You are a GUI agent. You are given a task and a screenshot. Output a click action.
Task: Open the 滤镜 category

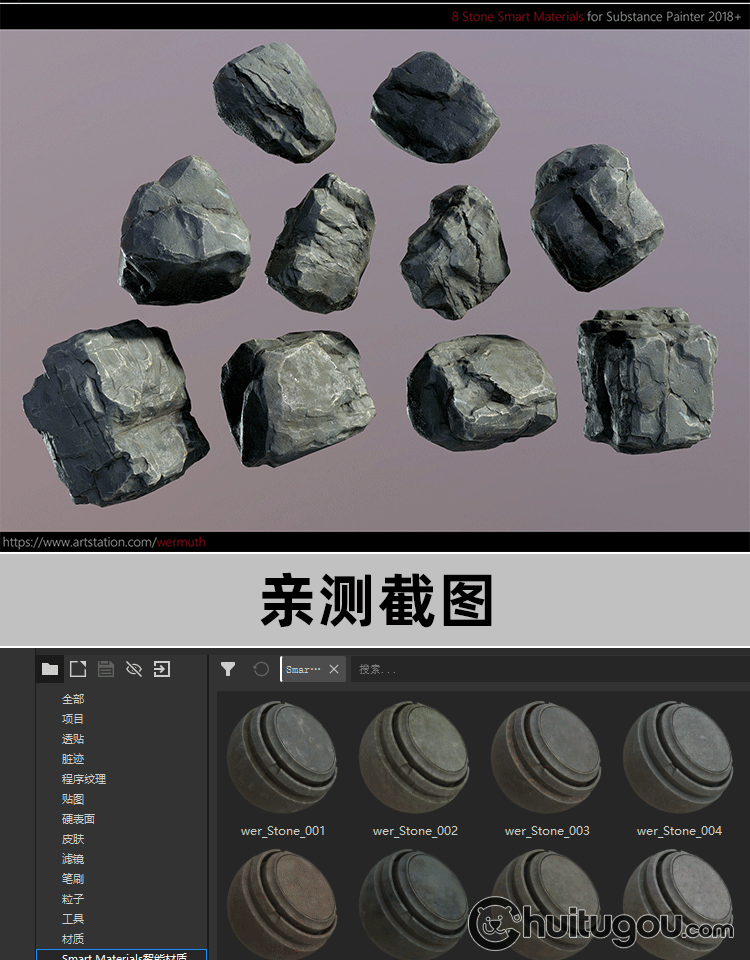click(x=73, y=859)
